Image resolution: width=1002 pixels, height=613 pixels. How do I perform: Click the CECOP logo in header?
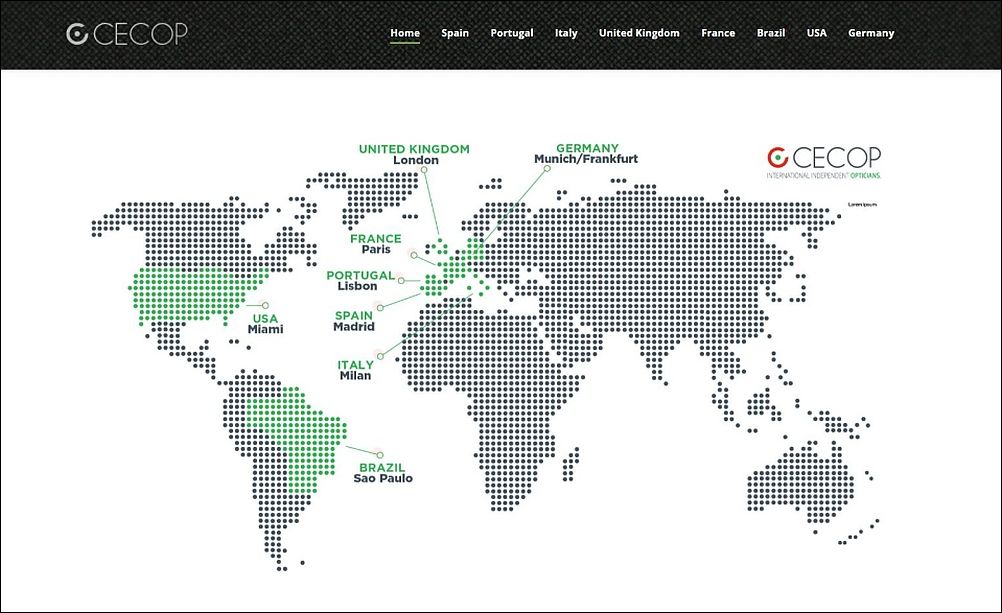click(126, 34)
